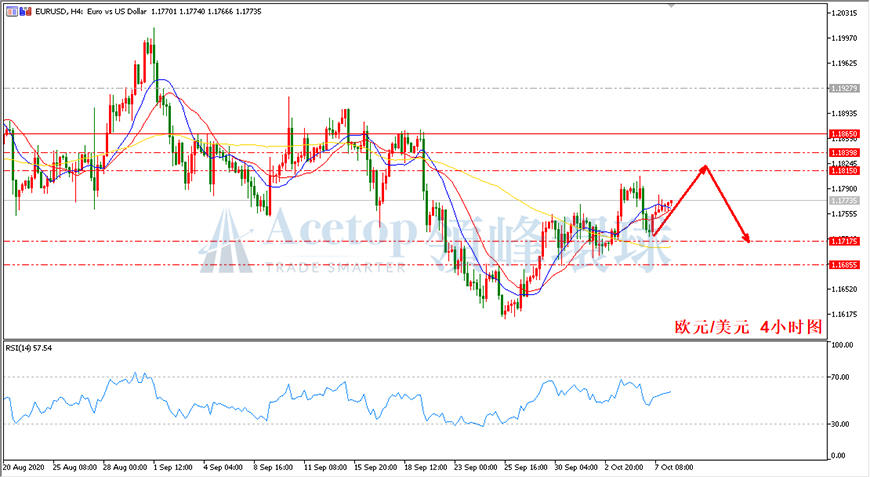Click the 23 Sep 00:00 time label
Viewport: 870px width, 477px height.
[476, 468]
